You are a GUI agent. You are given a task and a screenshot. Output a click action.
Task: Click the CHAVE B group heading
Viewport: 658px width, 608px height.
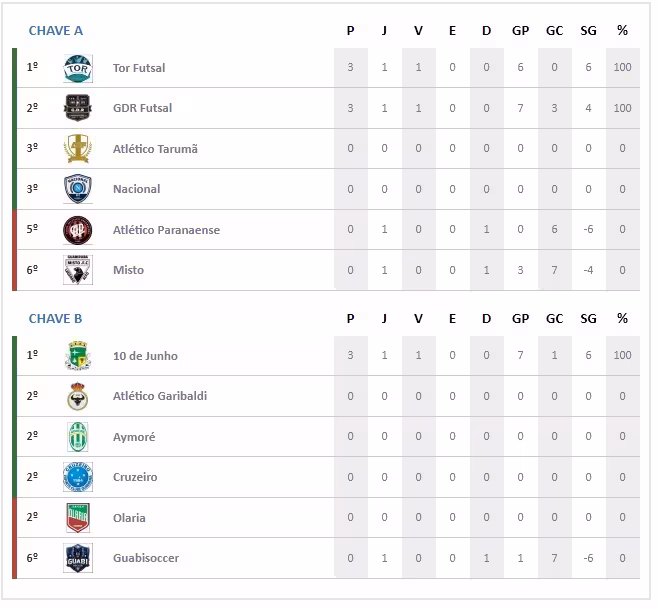click(56, 319)
